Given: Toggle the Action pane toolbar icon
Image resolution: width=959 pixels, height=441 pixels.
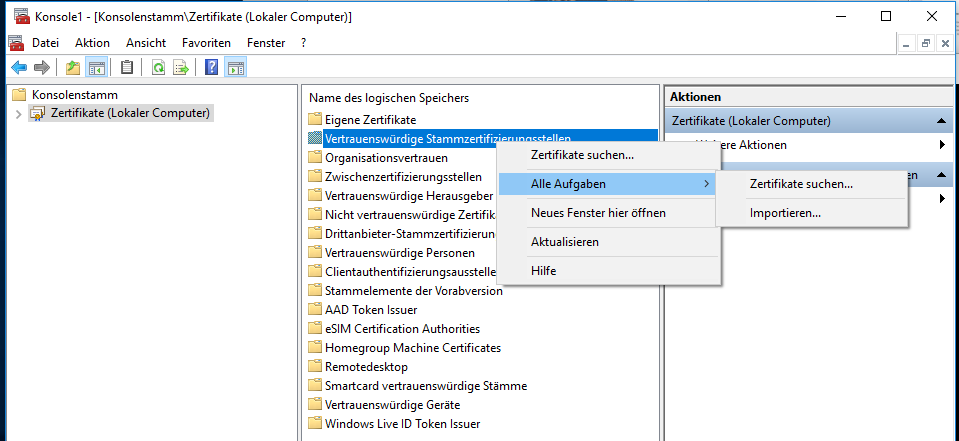Looking at the screenshot, I should pyautogui.click(x=236, y=68).
